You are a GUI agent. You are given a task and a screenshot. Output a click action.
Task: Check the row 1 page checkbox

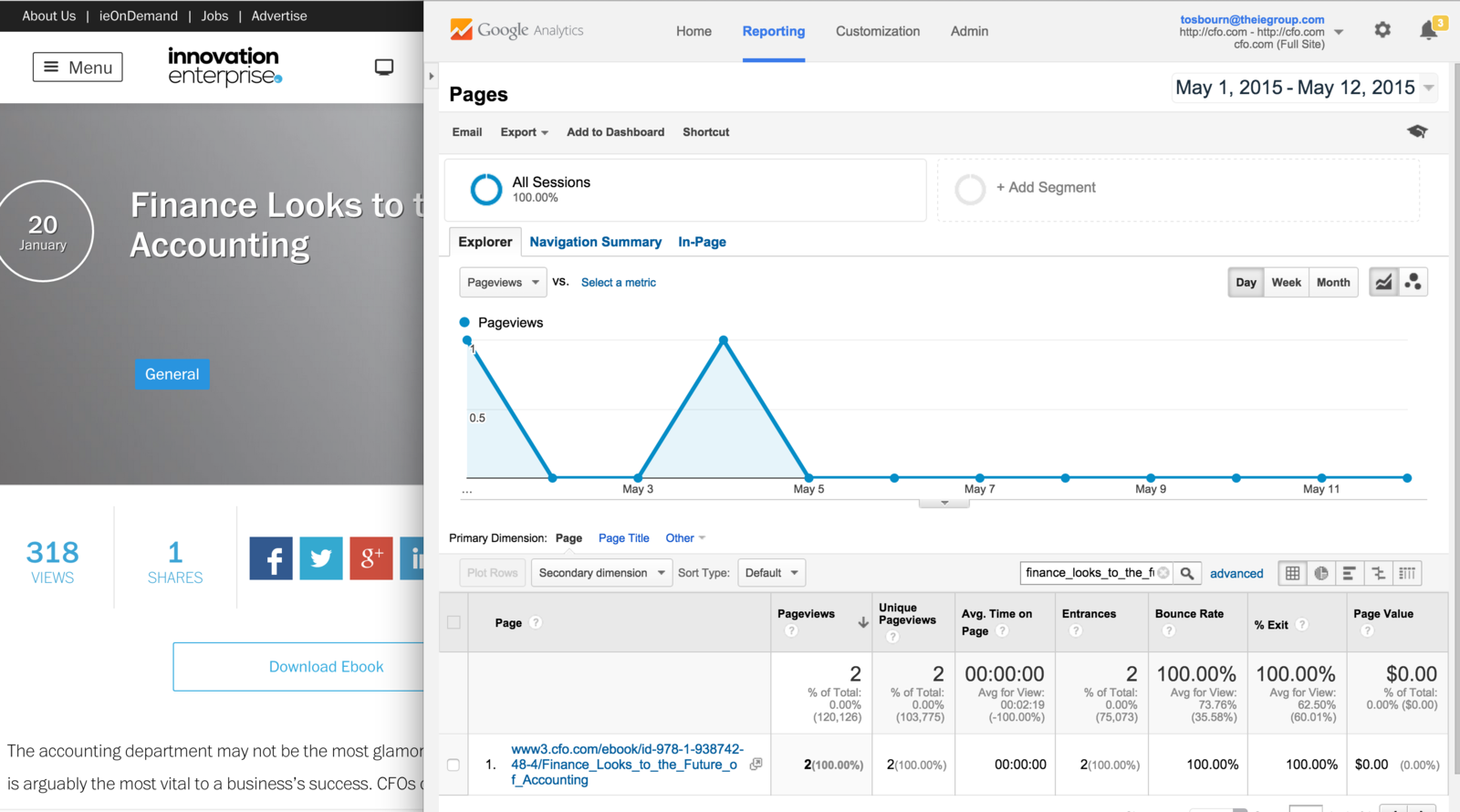click(x=454, y=765)
